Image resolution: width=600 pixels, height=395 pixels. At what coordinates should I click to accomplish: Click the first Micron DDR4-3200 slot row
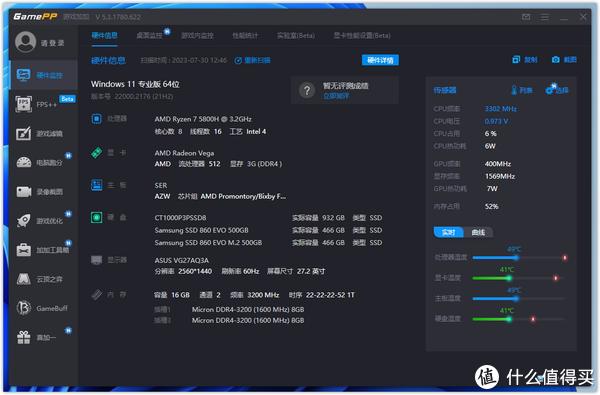[x=229, y=309]
